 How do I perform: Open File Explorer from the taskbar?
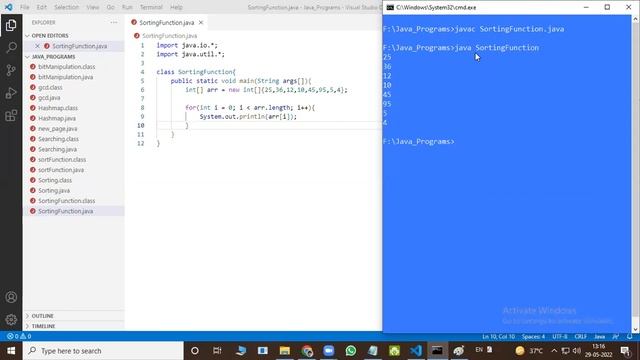[x=284, y=351]
